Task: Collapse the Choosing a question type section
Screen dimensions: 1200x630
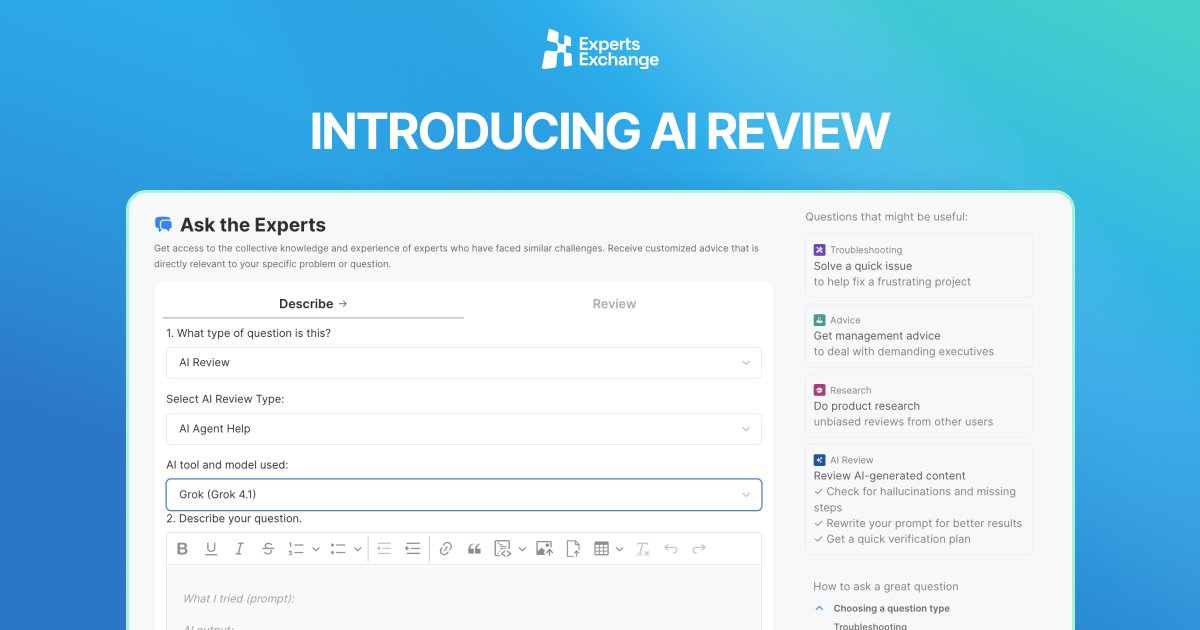Action: (820, 608)
